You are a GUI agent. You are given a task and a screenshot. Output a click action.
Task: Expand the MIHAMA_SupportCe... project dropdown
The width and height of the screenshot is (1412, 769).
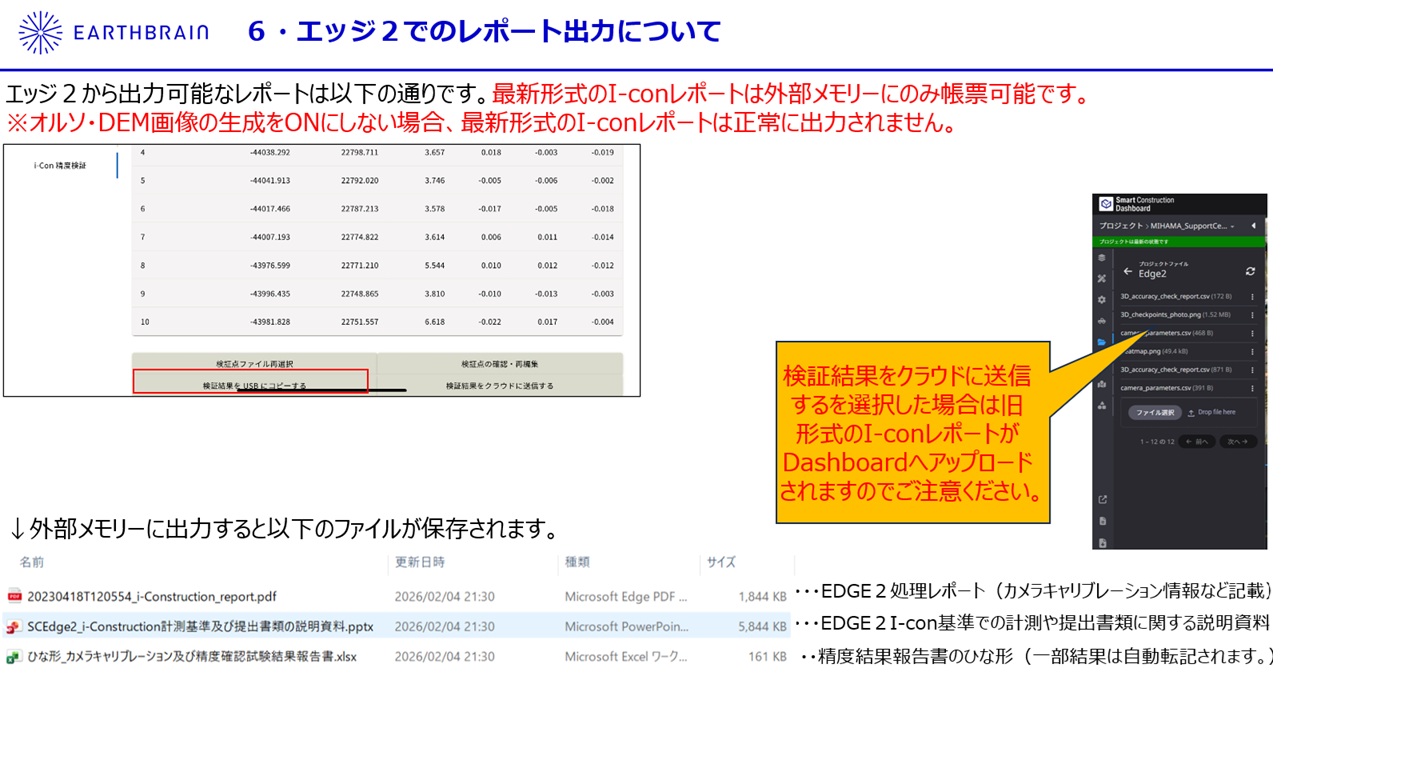pos(1232,226)
